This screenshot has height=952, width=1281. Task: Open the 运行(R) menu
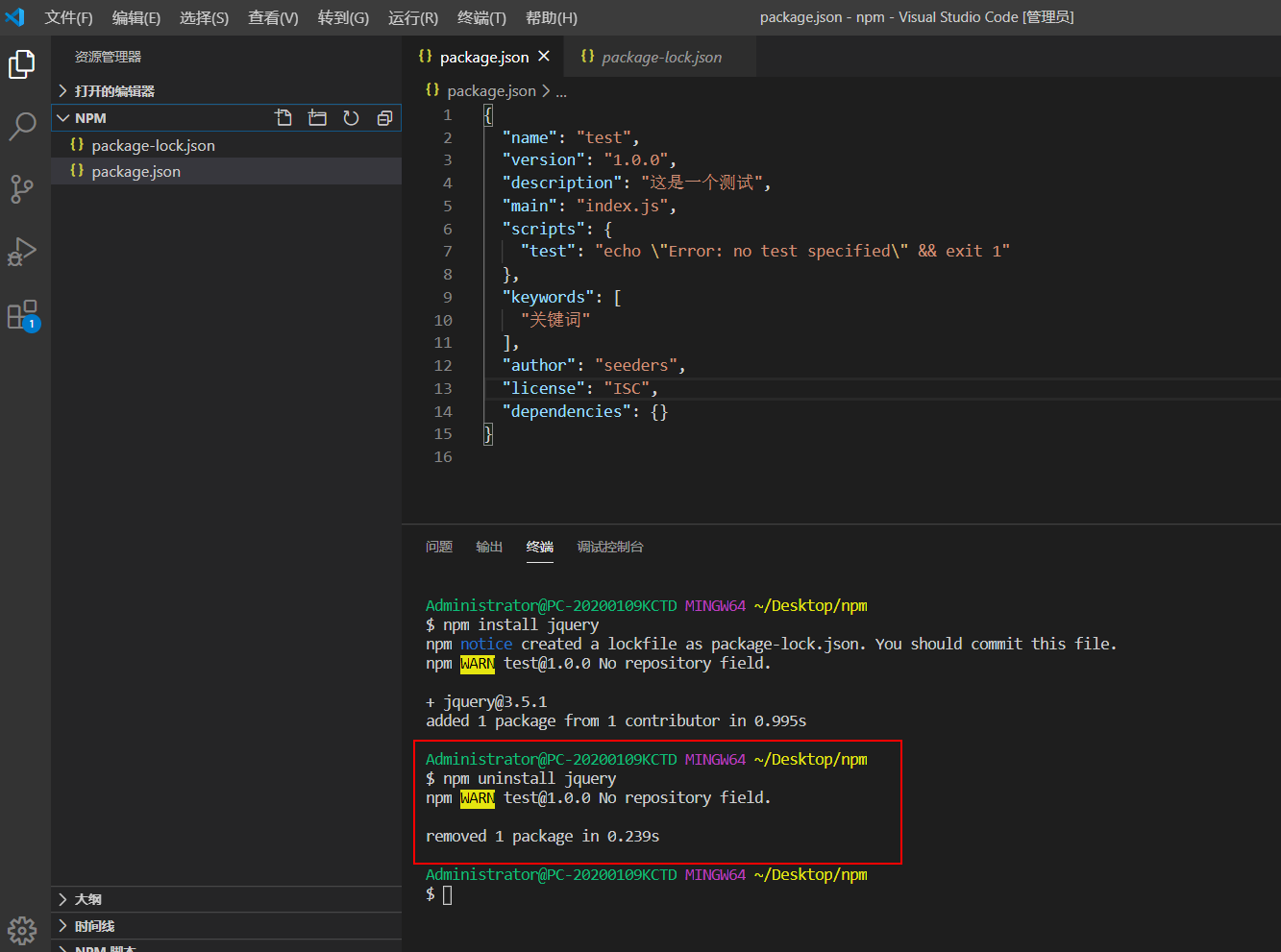413,17
